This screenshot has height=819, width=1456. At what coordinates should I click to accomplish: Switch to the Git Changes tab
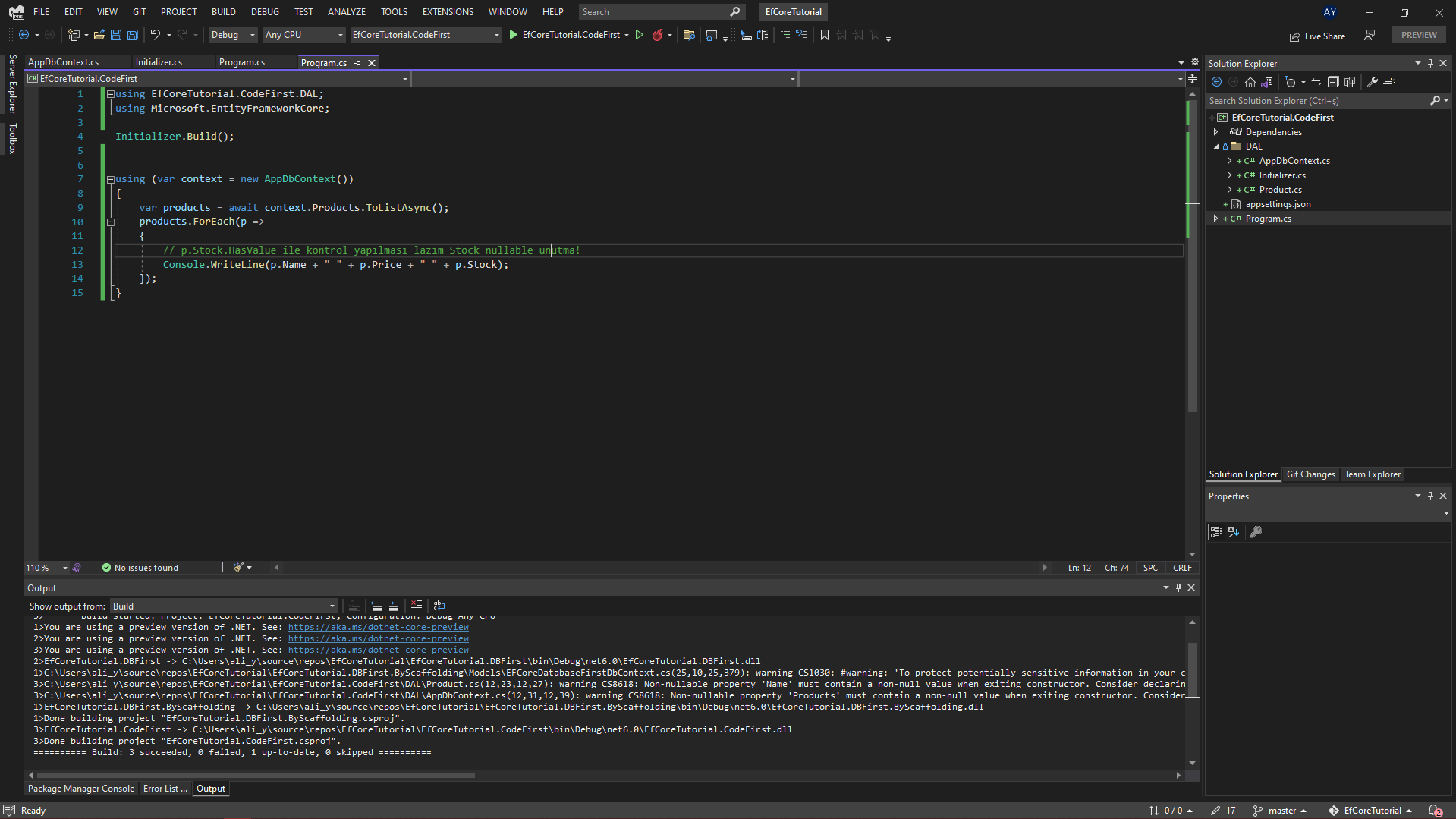(x=1310, y=474)
